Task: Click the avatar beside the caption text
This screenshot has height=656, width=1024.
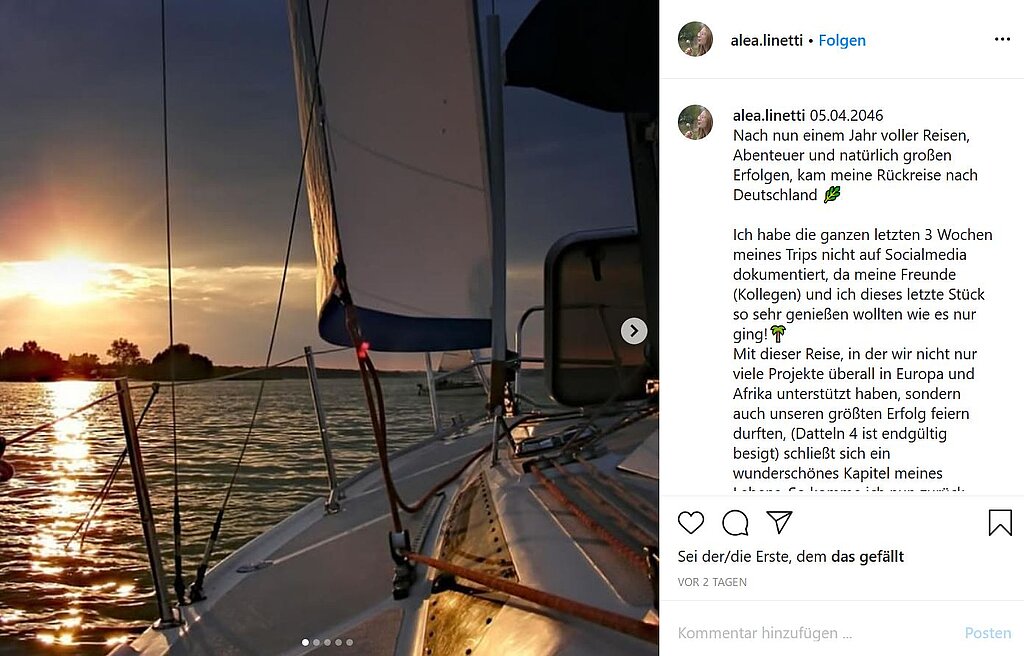Action: [695, 122]
